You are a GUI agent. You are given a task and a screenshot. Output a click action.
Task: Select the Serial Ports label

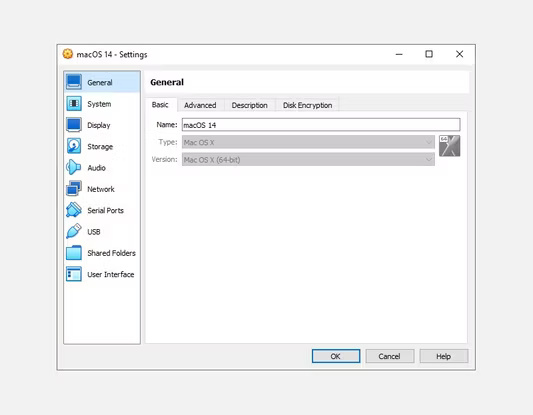click(x=105, y=210)
